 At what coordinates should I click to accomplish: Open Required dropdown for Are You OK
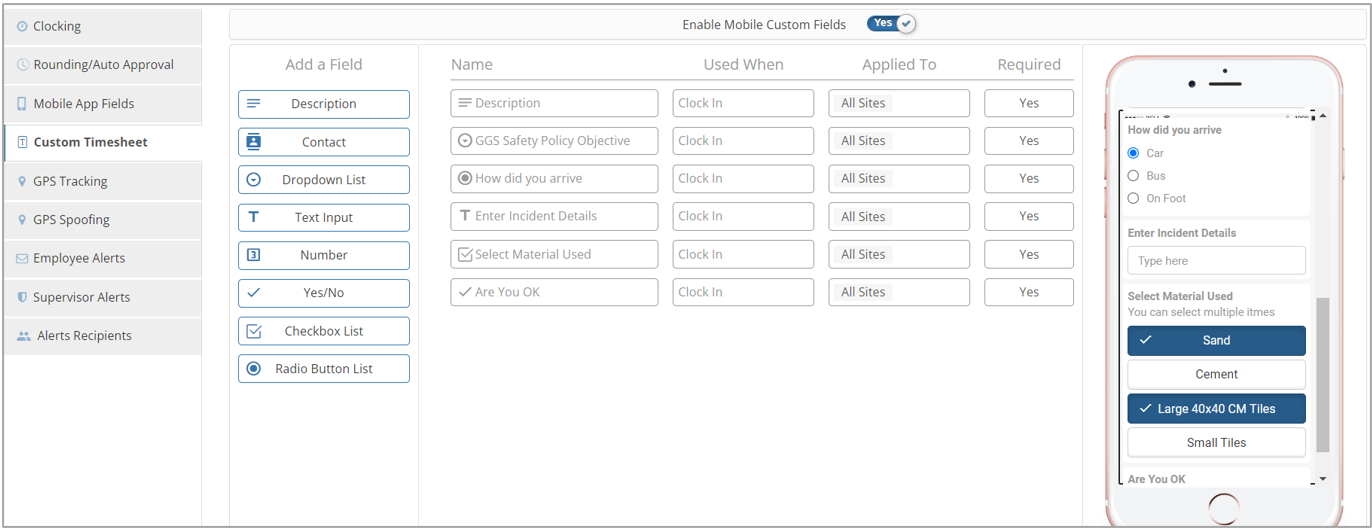point(1029,292)
